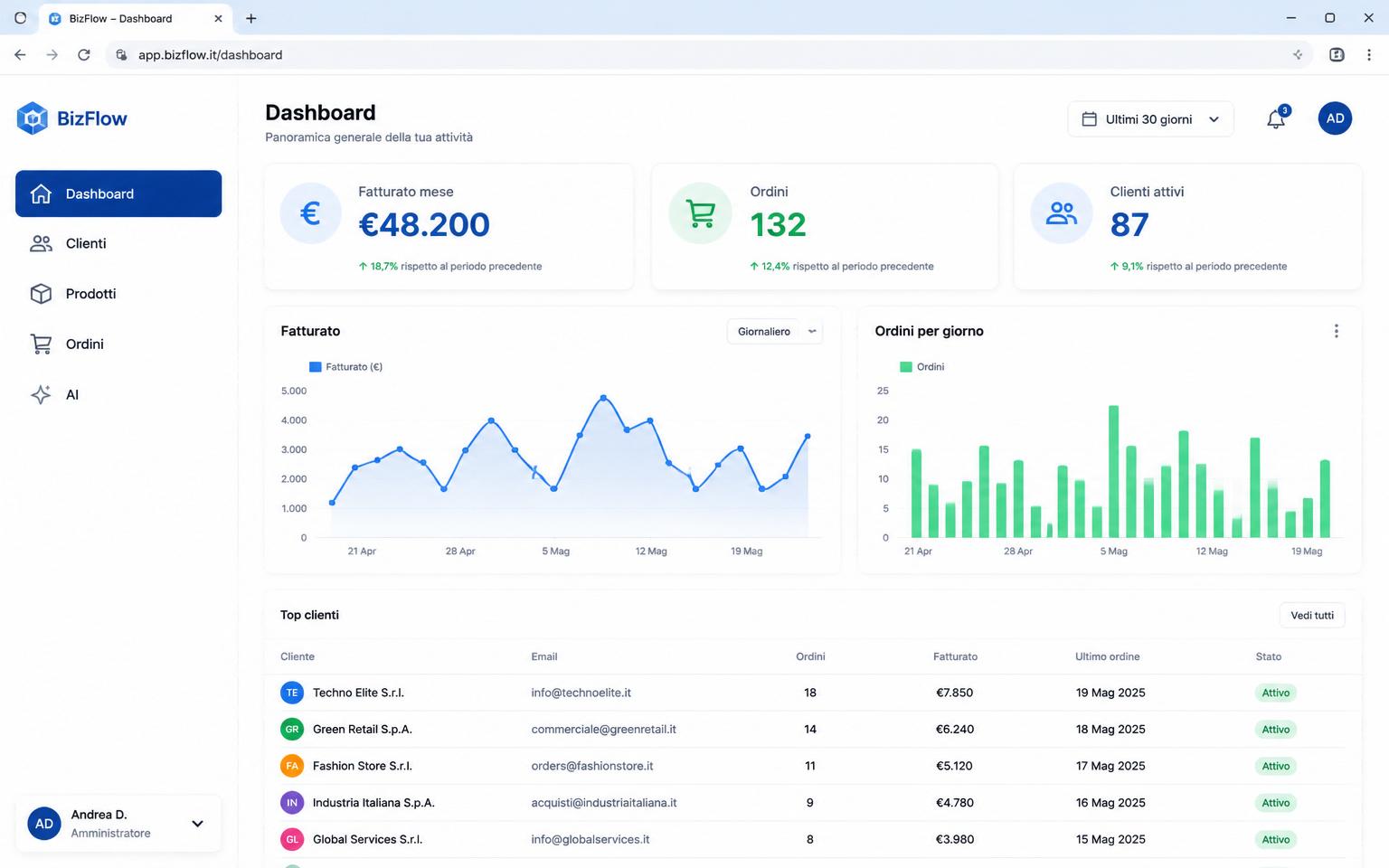1389x868 pixels.
Task: Open the Ordini per giorno three-dot menu
Action: pyautogui.click(x=1336, y=331)
